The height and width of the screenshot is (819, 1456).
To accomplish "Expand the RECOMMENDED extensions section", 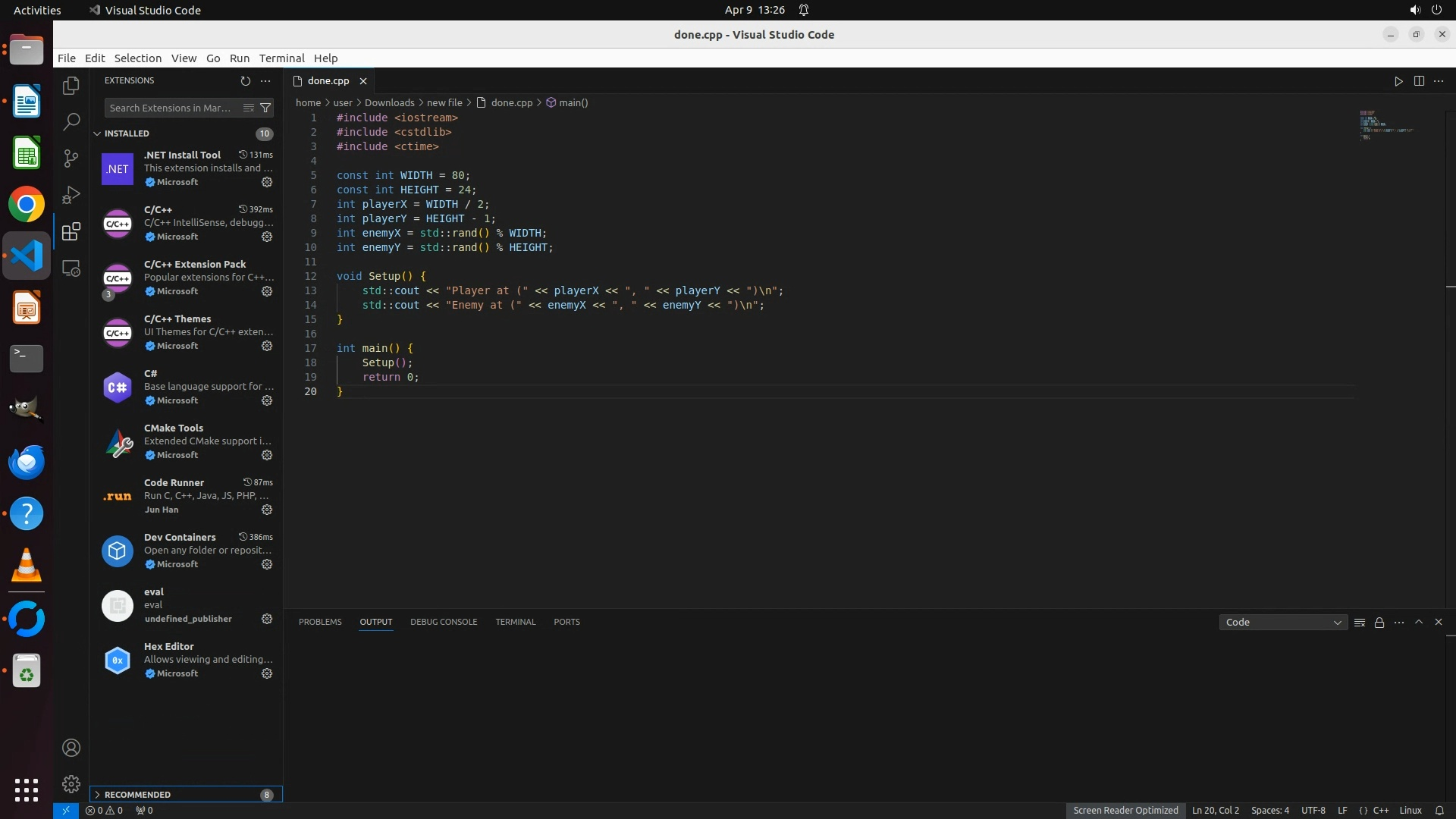I will pyautogui.click(x=98, y=794).
